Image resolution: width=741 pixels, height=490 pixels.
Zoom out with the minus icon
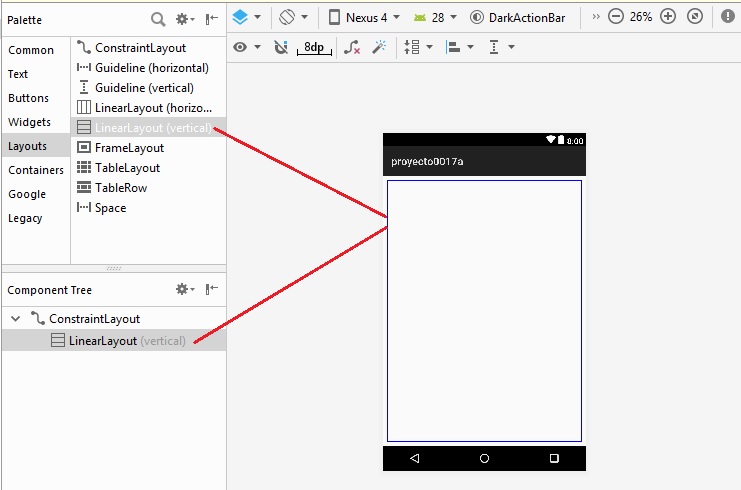click(x=616, y=17)
